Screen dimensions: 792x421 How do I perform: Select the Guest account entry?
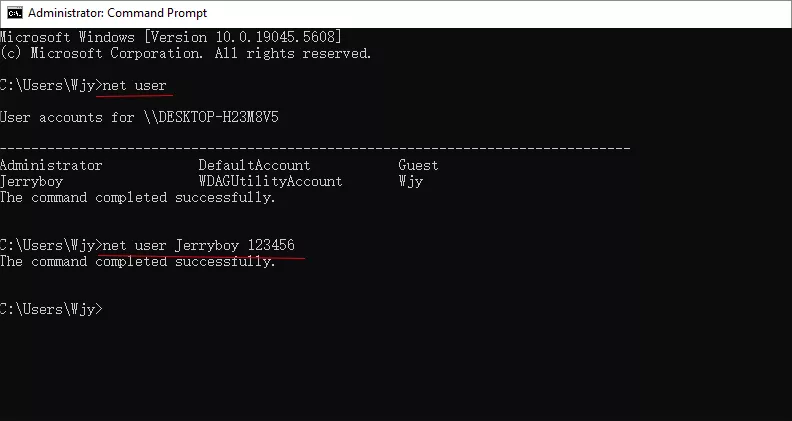point(418,165)
